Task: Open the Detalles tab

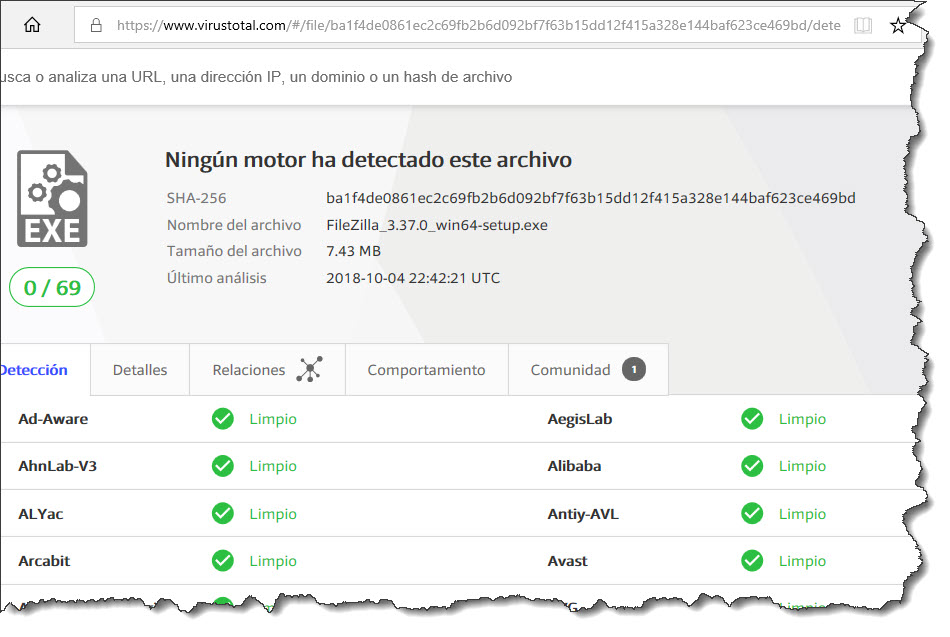Action: [x=140, y=370]
